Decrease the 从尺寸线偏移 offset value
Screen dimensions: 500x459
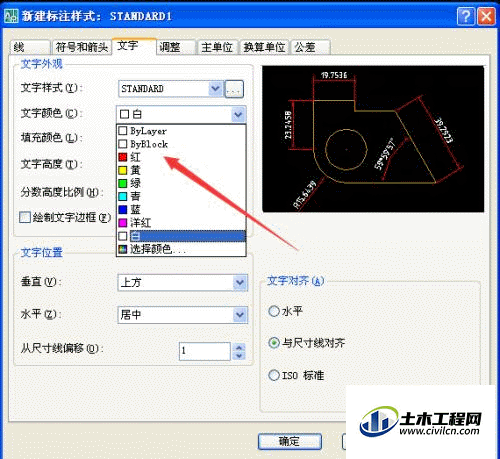click(239, 356)
